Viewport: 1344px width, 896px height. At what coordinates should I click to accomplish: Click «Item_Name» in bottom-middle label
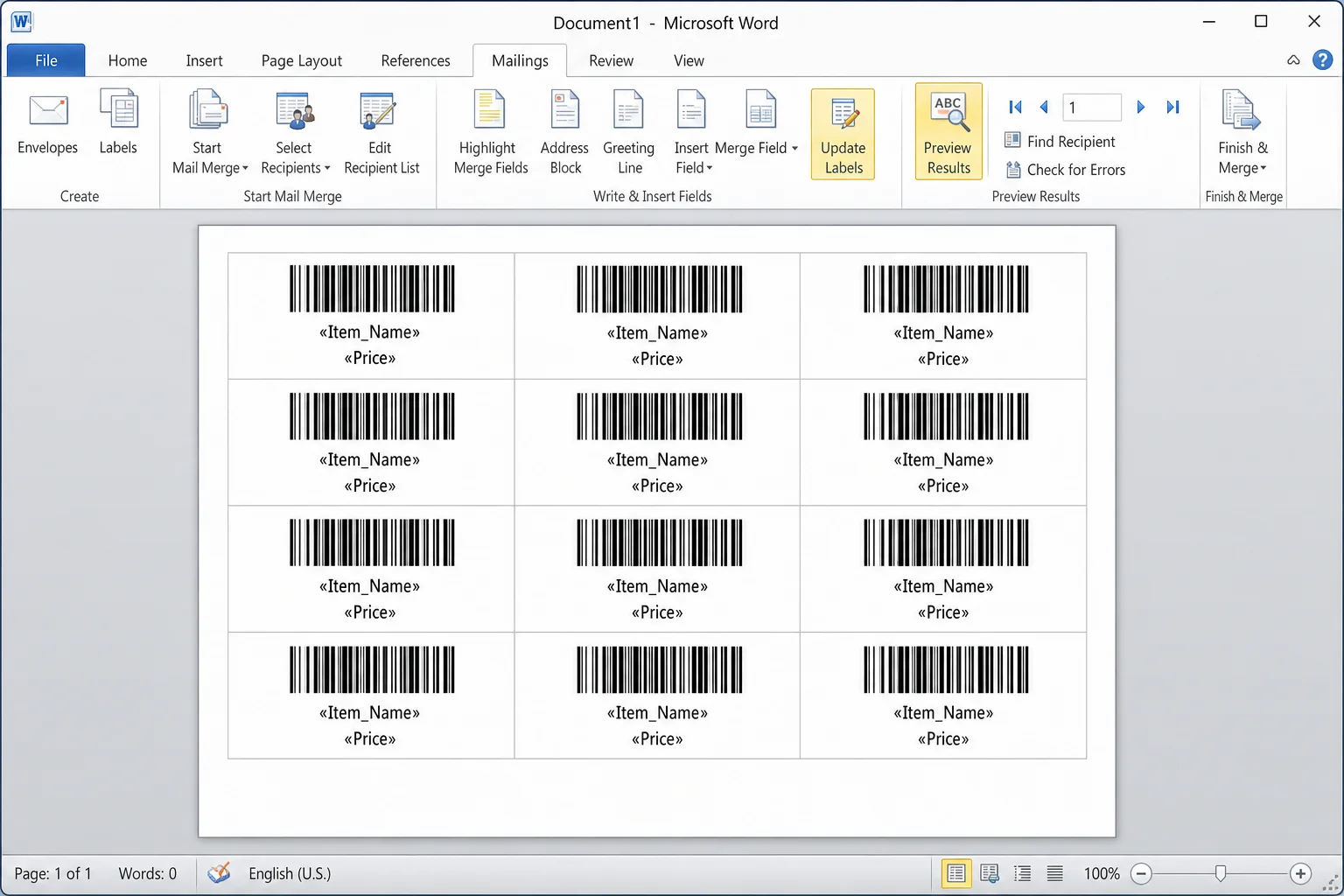point(657,713)
